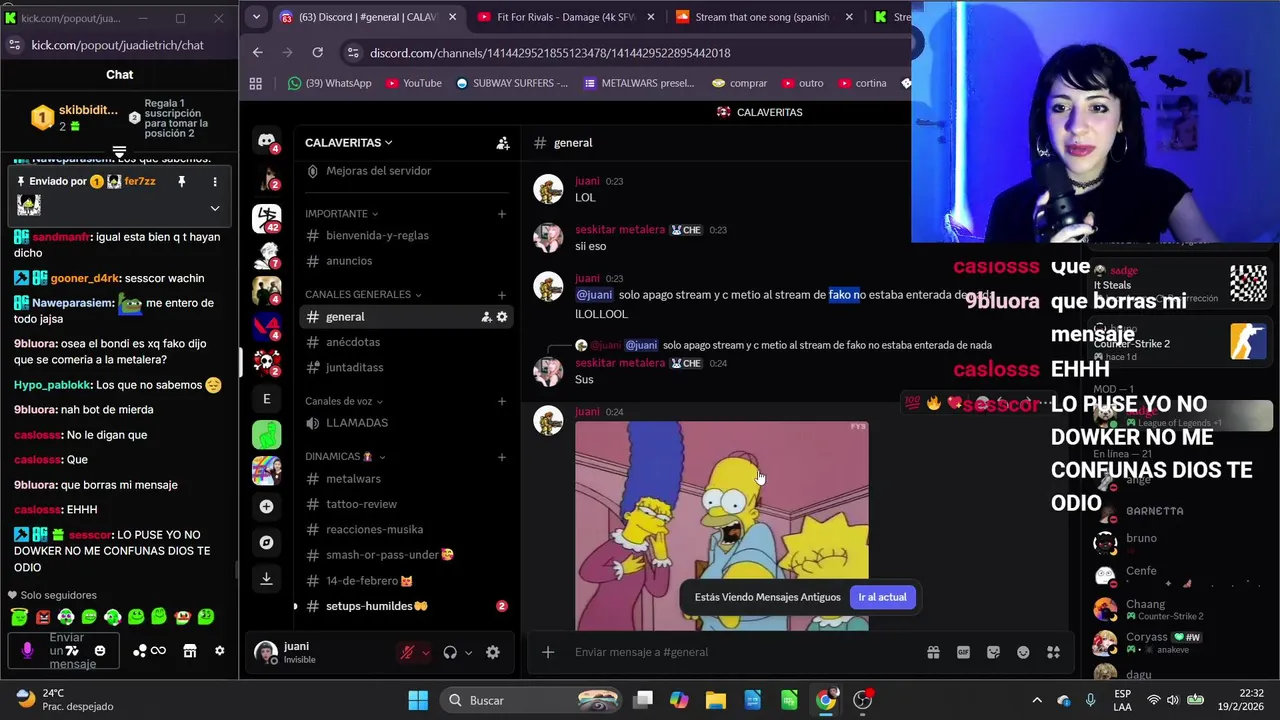Click Kick chat settings gear icon
Viewport: 1280px width, 720px height.
[220, 651]
